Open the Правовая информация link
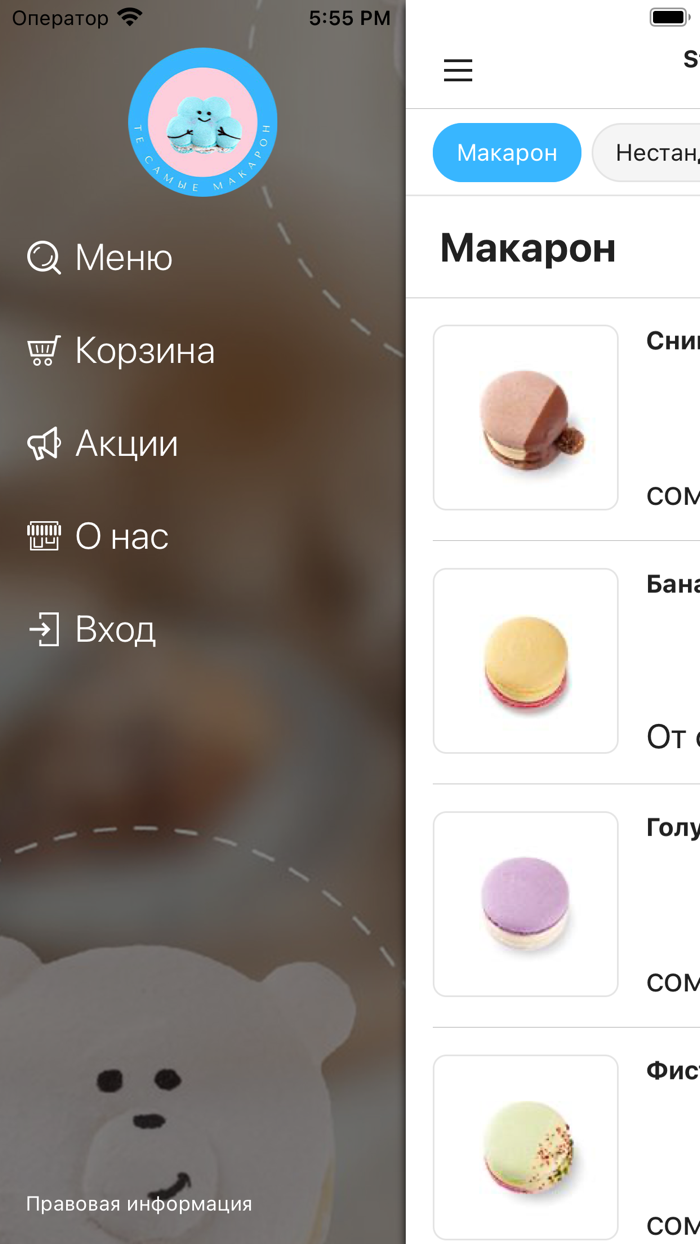The height and width of the screenshot is (1244, 700). click(139, 1204)
